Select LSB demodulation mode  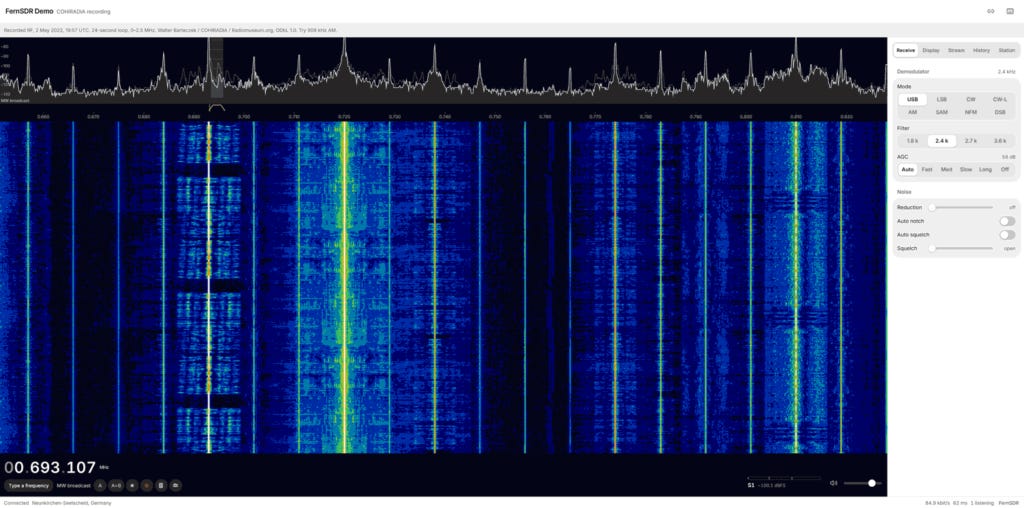point(942,99)
